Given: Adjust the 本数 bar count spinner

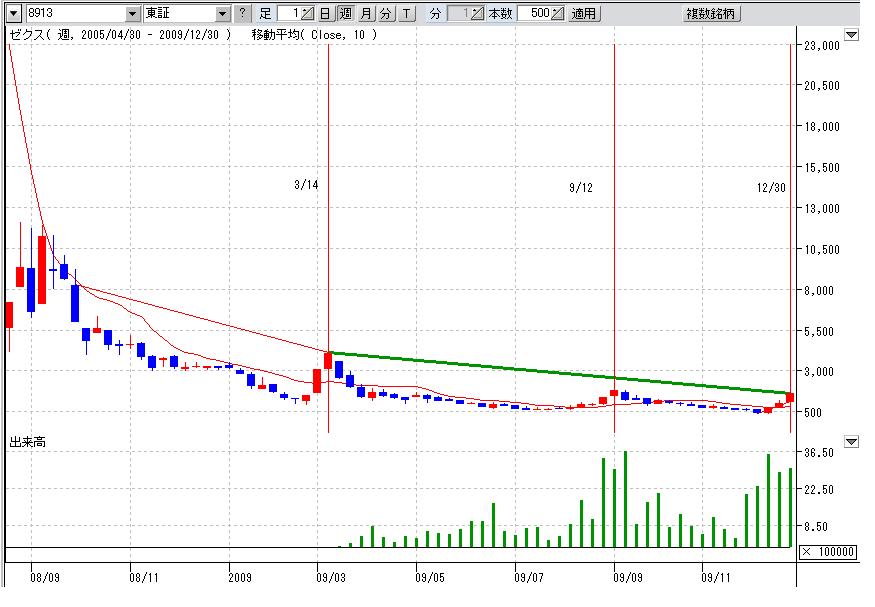Looking at the screenshot, I should click(557, 14).
